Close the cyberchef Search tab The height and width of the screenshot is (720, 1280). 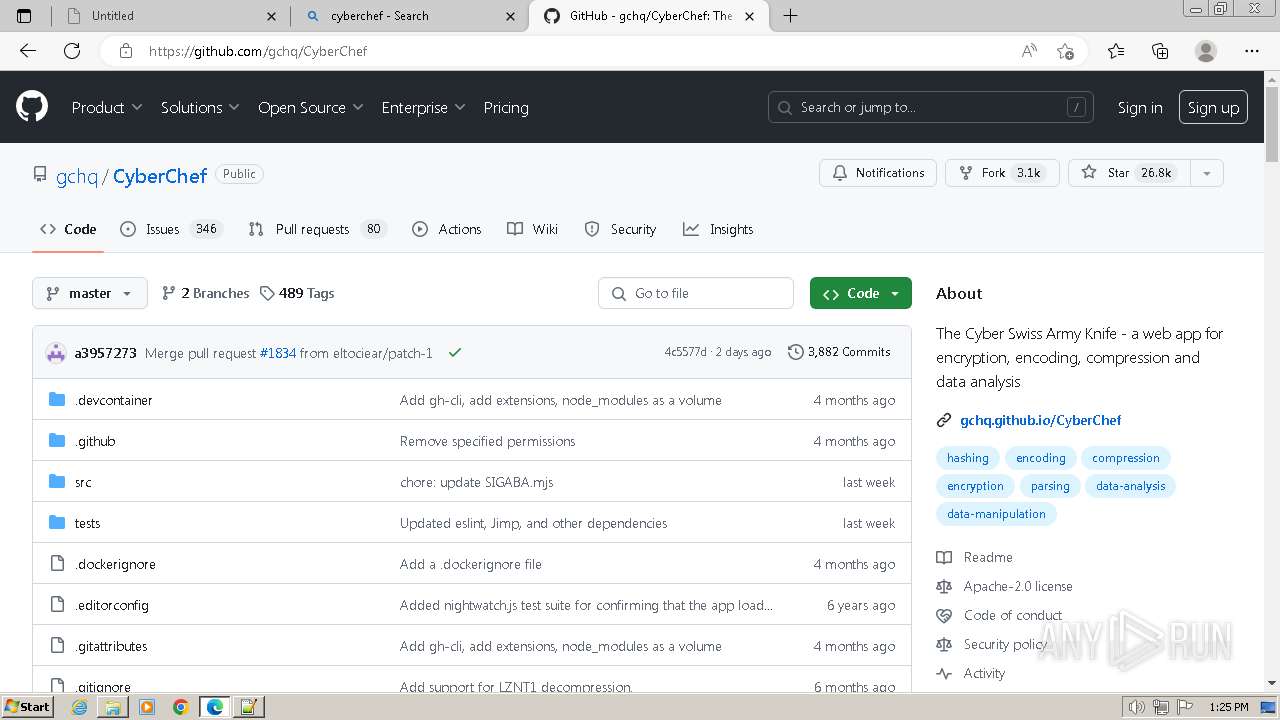[x=511, y=16]
